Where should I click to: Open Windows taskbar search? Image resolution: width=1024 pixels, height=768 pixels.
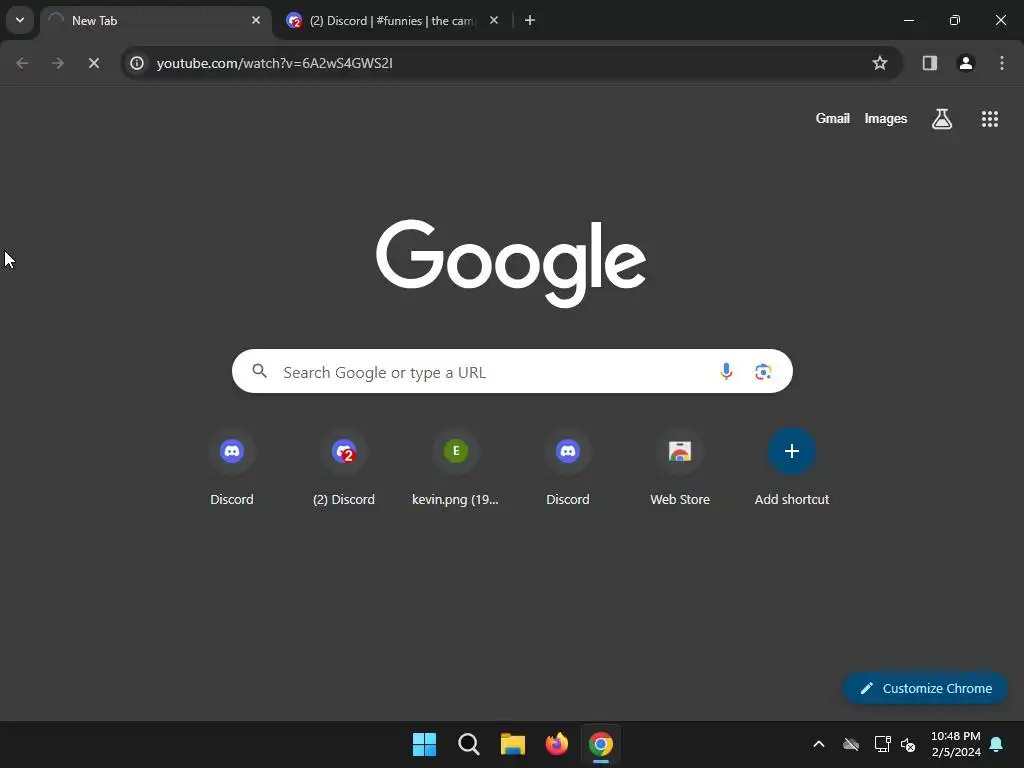coord(469,744)
